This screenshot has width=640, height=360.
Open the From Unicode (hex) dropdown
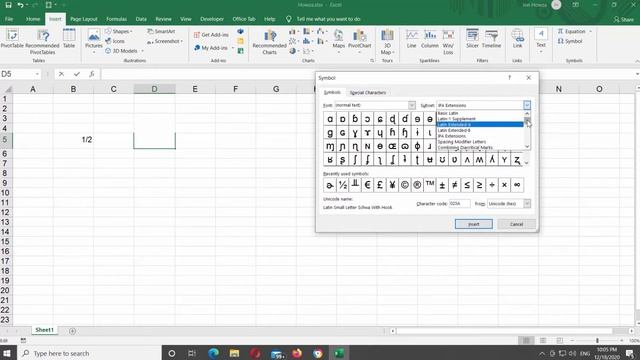click(527, 204)
